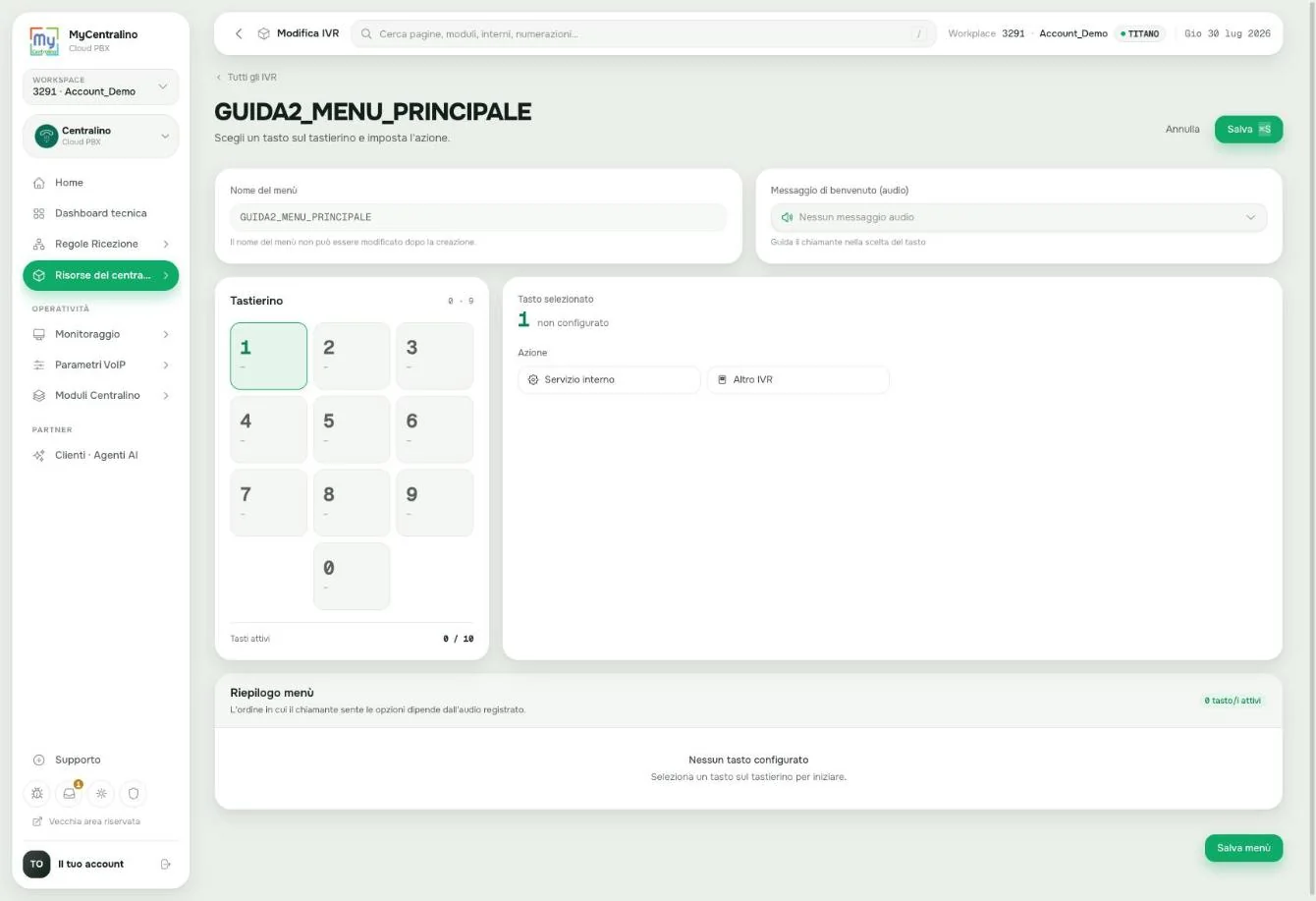Viewport: 1316px width, 901px height.
Task: Open Clienti · Agenti AI menu item
Action: point(101,455)
